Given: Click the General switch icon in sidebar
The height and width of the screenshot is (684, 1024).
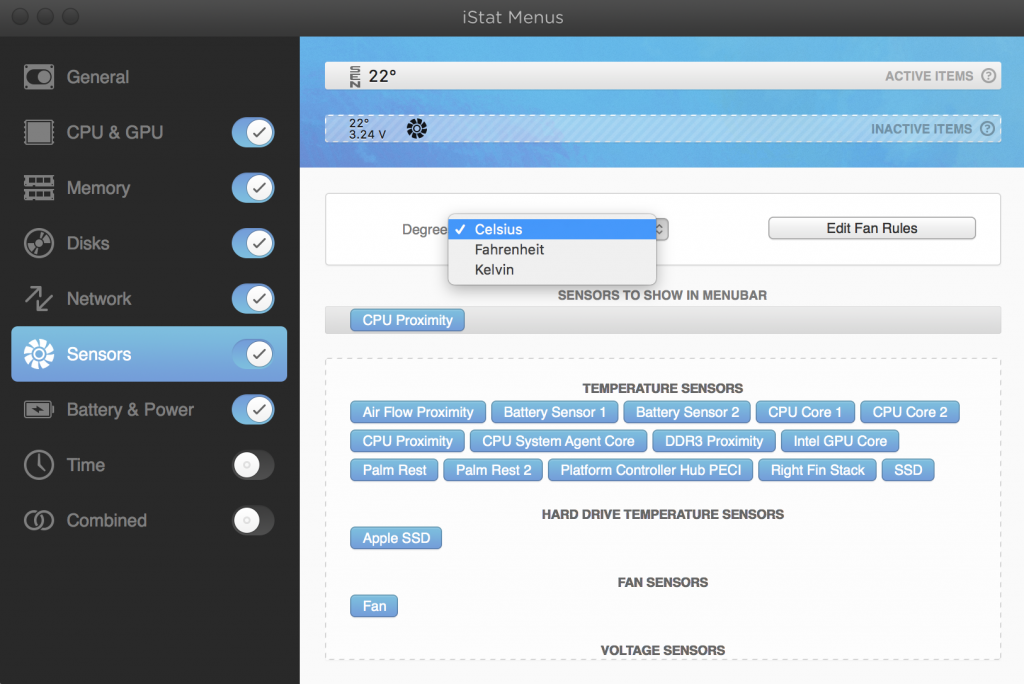Looking at the screenshot, I should click(38, 77).
